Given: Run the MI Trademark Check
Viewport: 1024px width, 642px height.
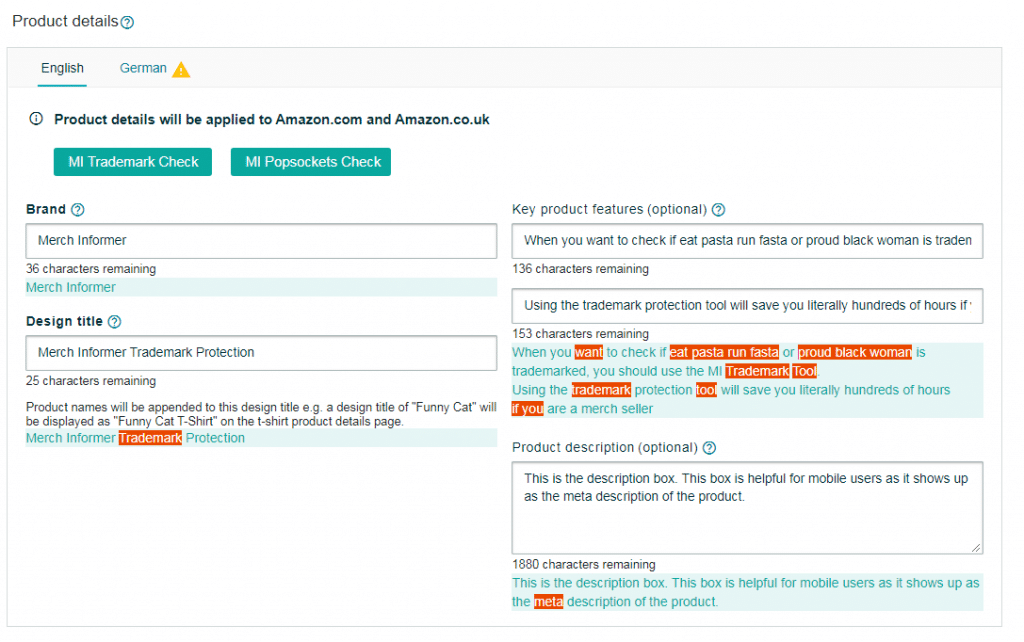Looking at the screenshot, I should [x=133, y=162].
